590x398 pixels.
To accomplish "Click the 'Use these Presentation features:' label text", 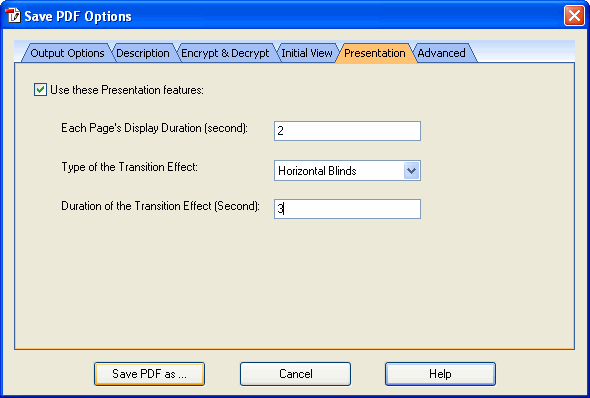I will 127,90.
